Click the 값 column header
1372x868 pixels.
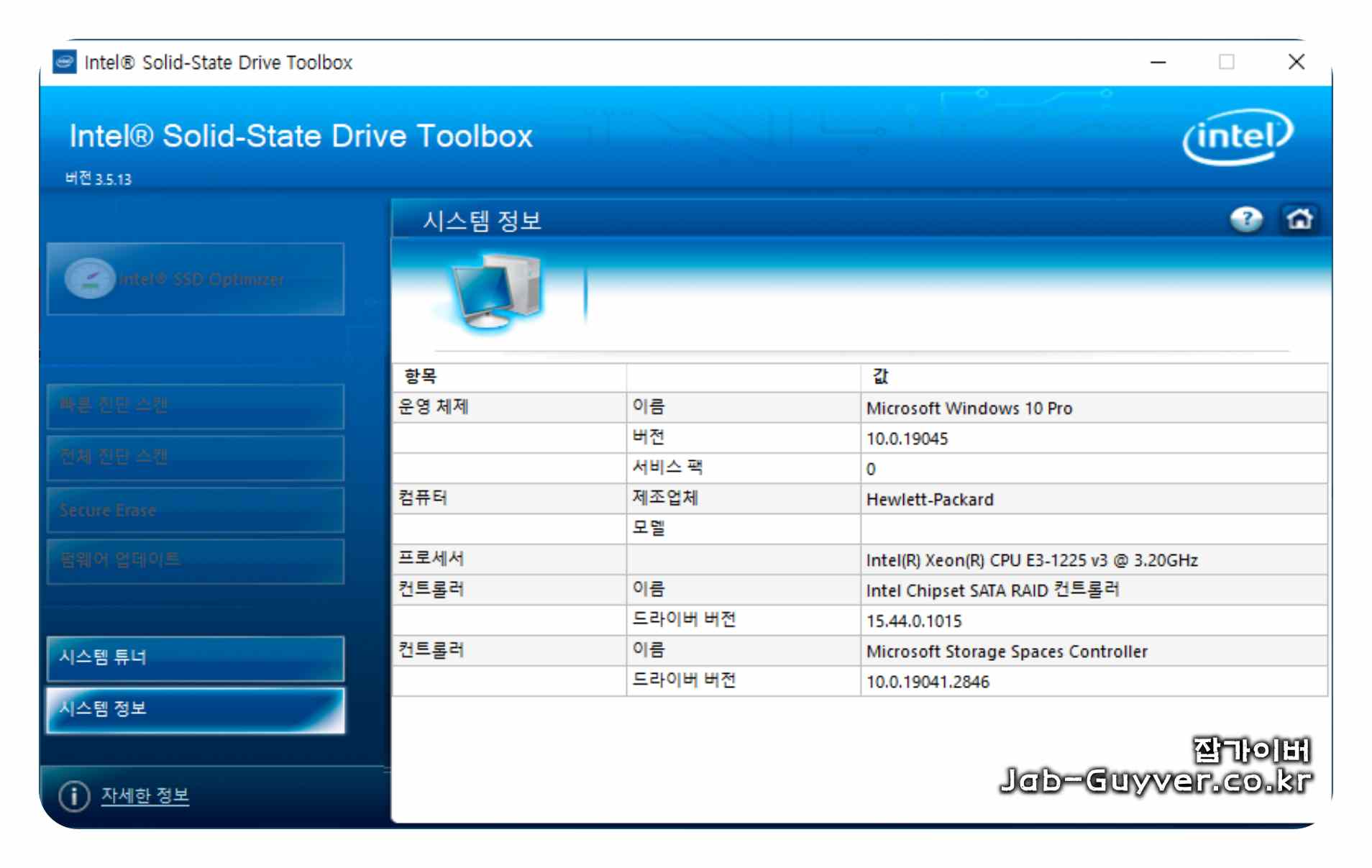point(1093,377)
